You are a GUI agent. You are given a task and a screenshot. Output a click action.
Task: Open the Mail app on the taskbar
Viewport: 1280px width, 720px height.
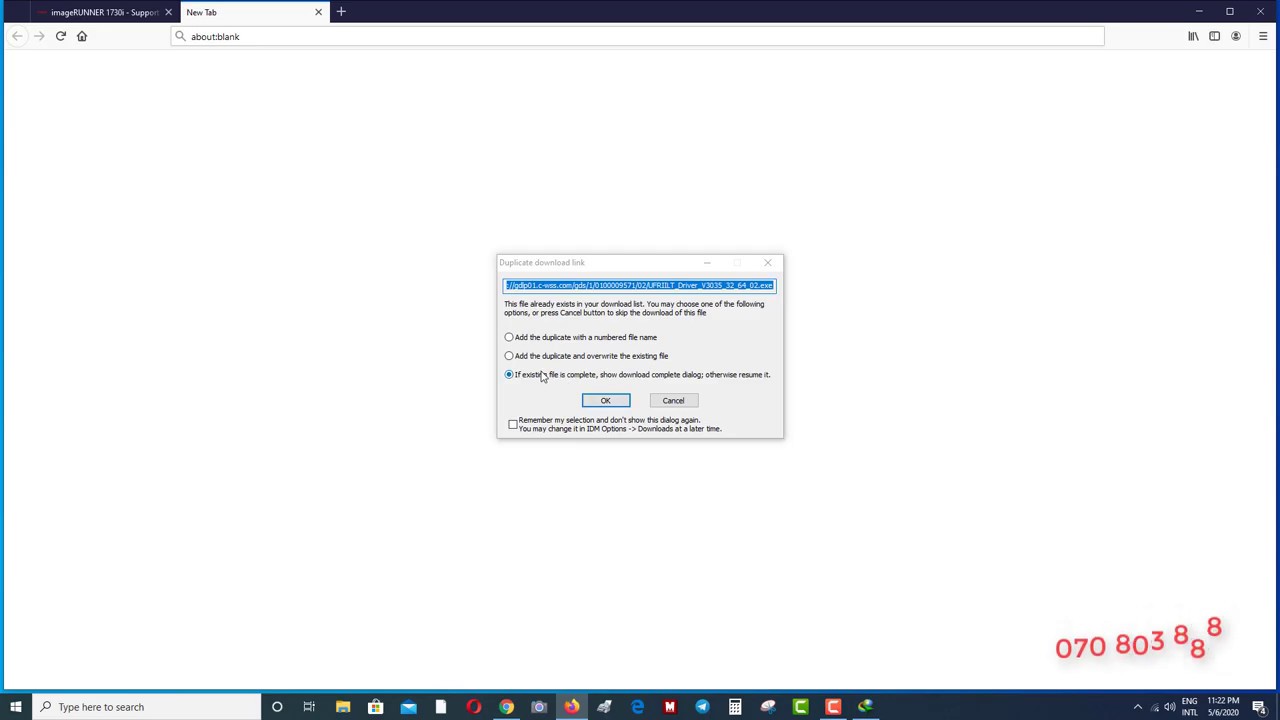pos(408,707)
